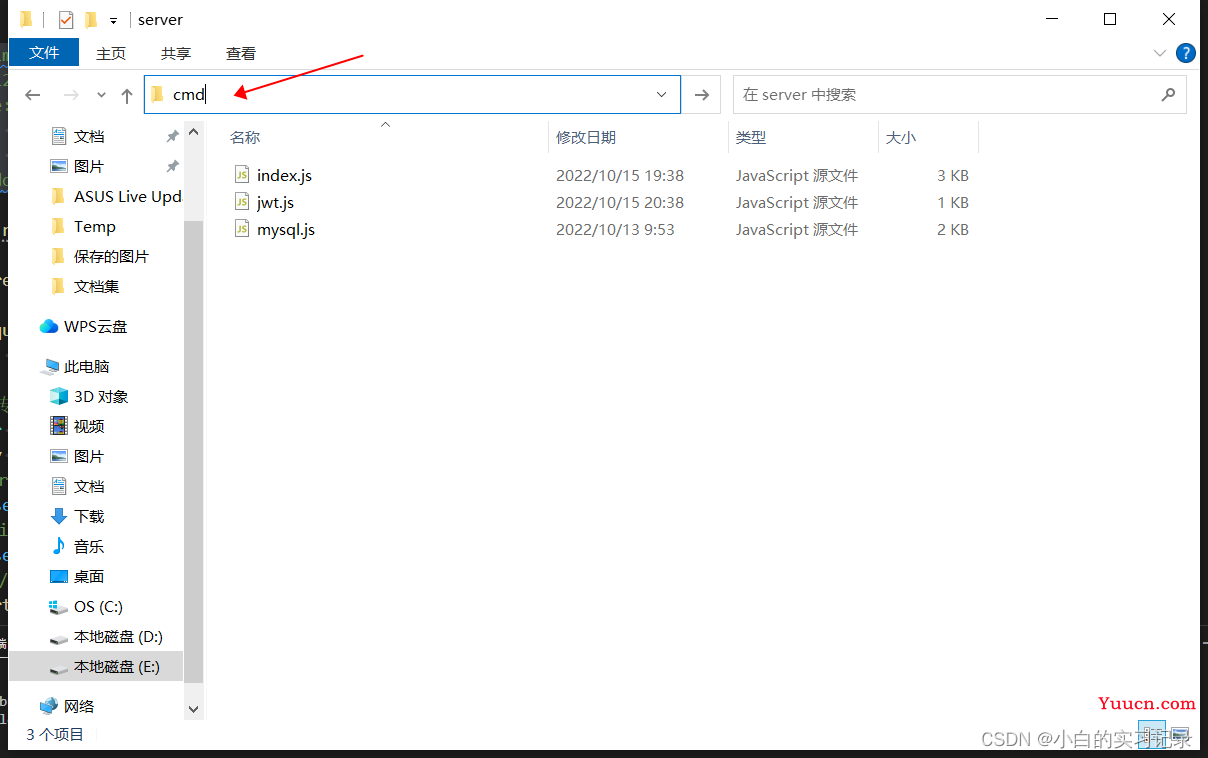Go up one folder level
The width and height of the screenshot is (1208, 758).
coord(127,95)
